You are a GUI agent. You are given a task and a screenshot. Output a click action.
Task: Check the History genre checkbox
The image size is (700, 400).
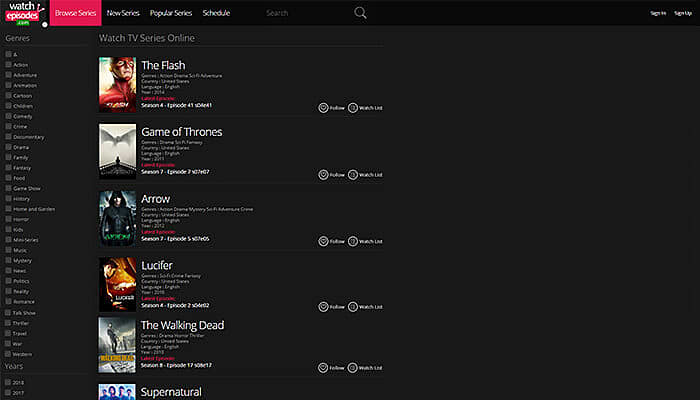pyautogui.click(x=8, y=199)
